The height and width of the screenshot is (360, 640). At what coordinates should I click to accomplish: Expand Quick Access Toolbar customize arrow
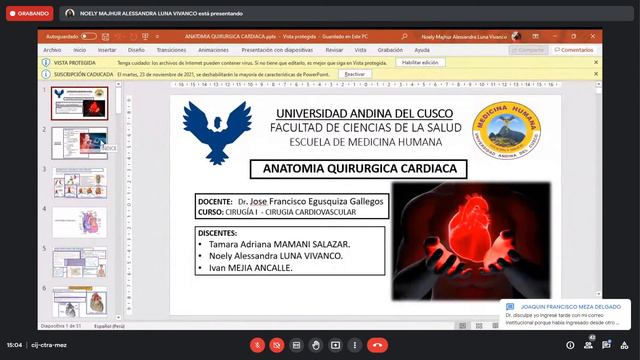coord(157,37)
